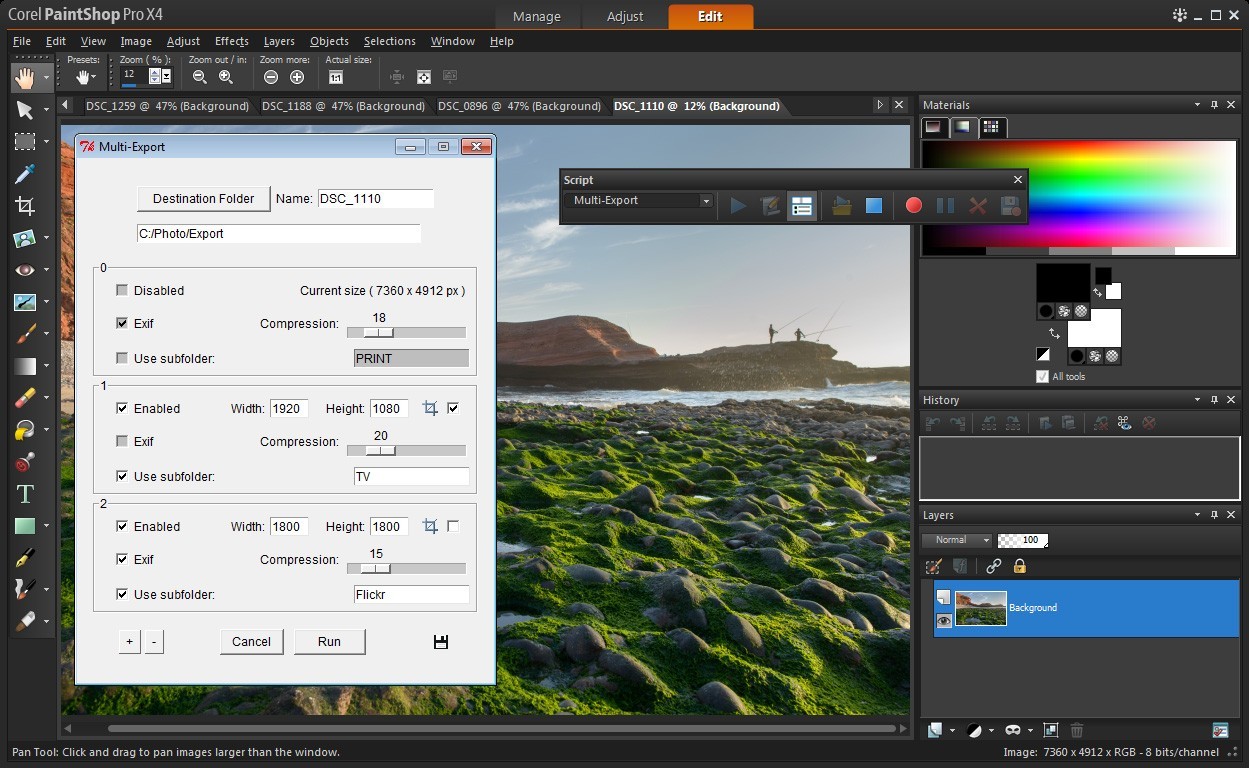Switch to the Adjust workspace tab
Image resolution: width=1249 pixels, height=768 pixels.
624,16
